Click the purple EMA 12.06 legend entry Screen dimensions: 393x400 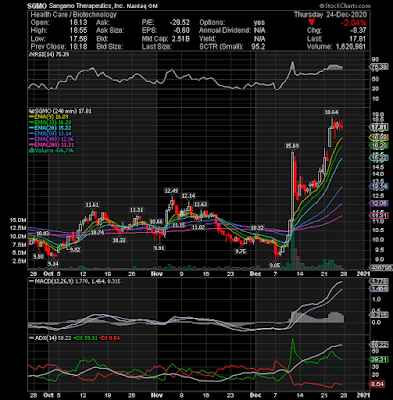click(x=51, y=139)
